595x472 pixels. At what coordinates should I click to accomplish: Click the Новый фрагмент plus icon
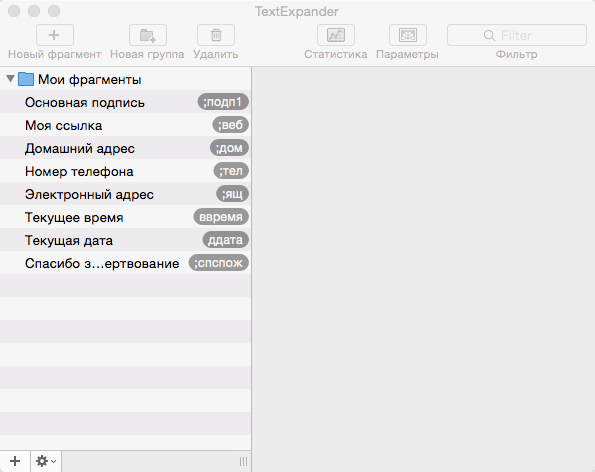(x=55, y=35)
